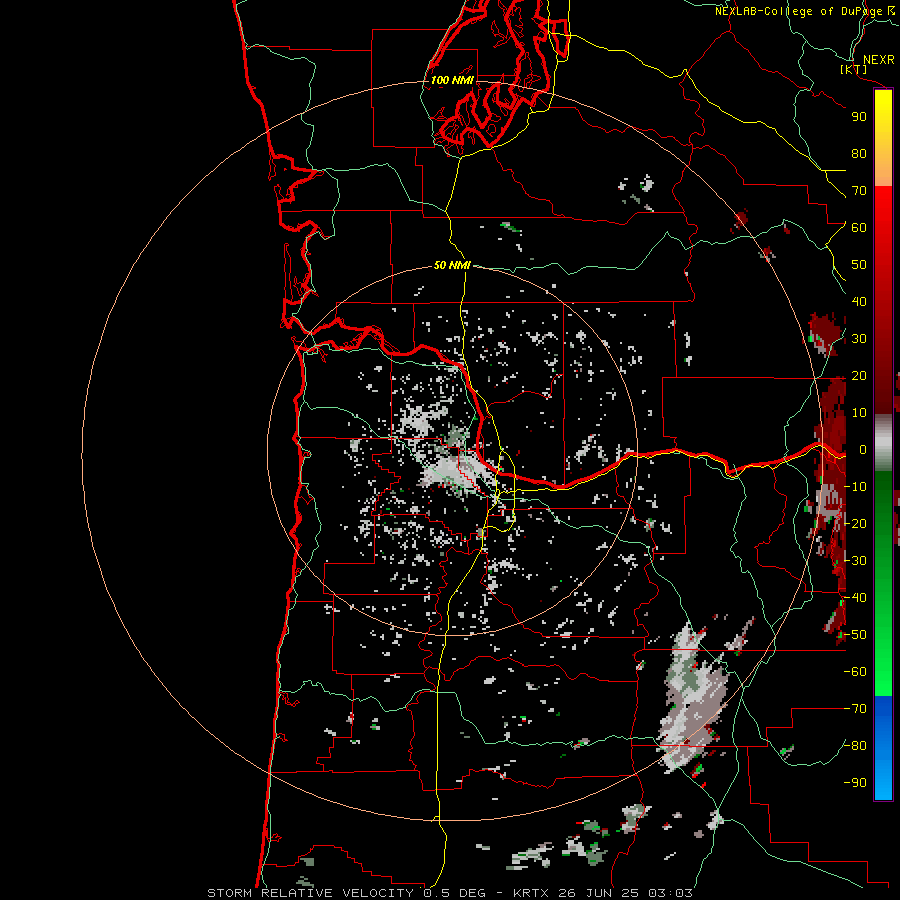Click the 100 NMI range ring label
The image size is (900, 900).
click(x=452, y=80)
